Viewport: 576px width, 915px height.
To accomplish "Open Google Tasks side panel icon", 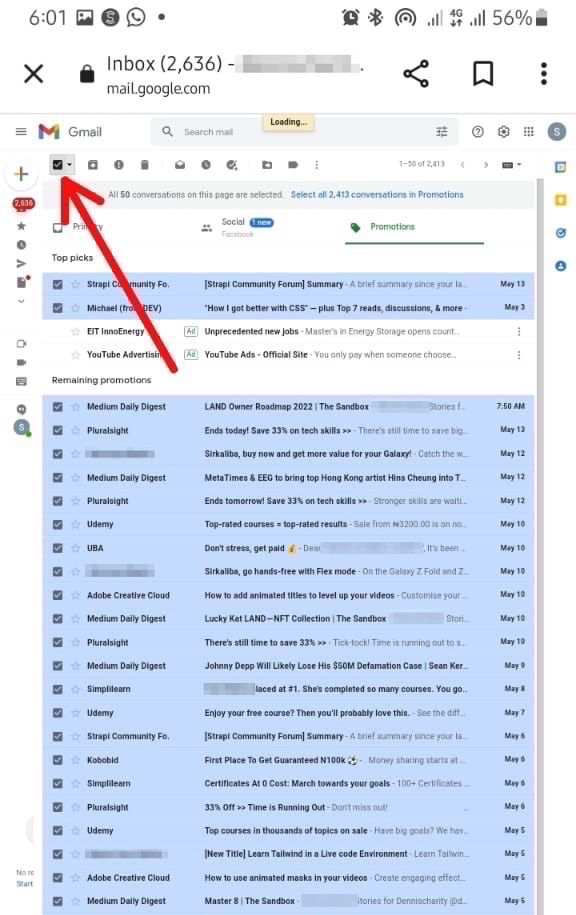I will point(561,233).
